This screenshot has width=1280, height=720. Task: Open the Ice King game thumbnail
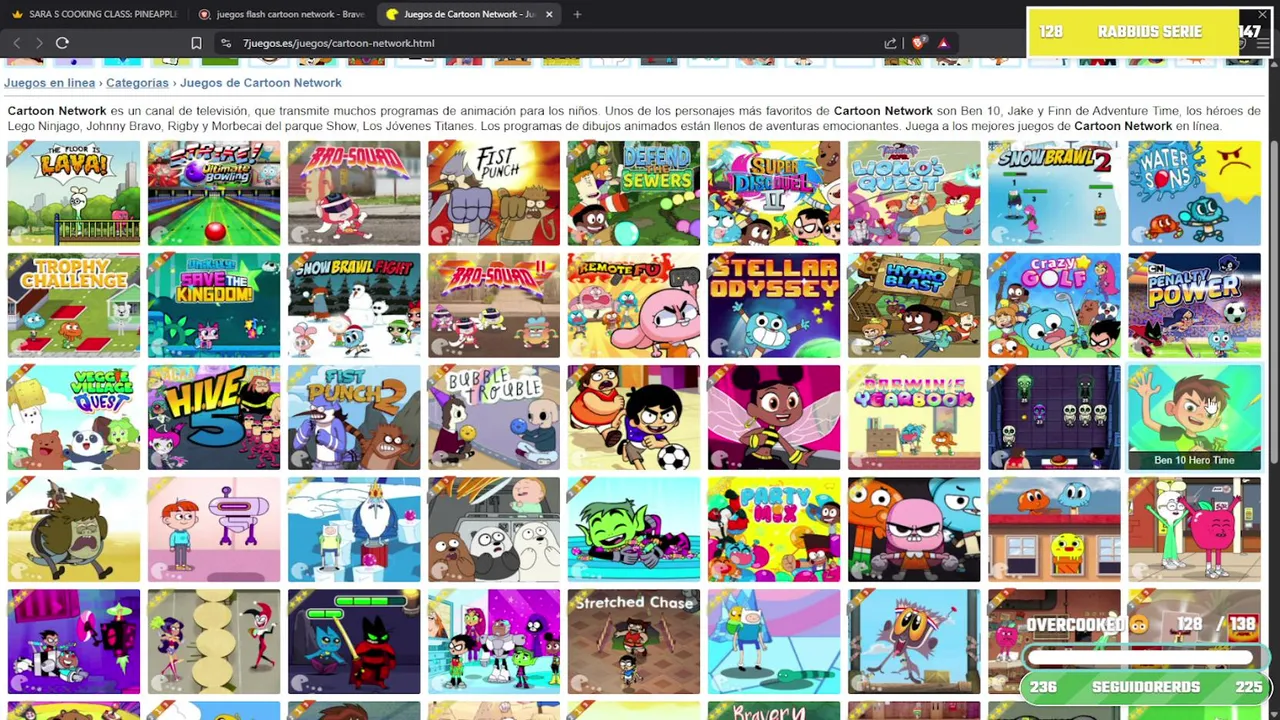point(354,529)
